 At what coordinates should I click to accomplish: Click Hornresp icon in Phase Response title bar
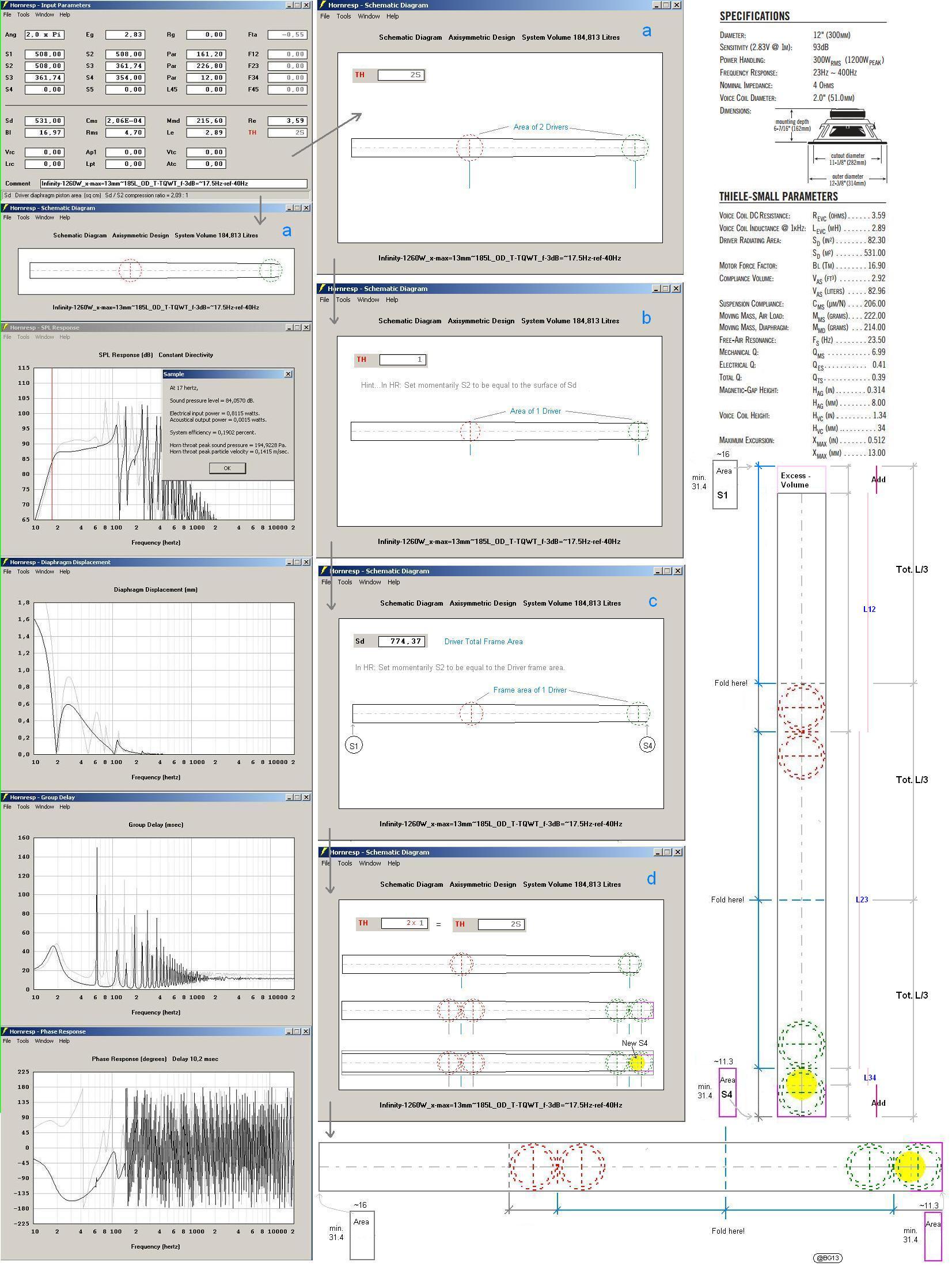point(5,1031)
